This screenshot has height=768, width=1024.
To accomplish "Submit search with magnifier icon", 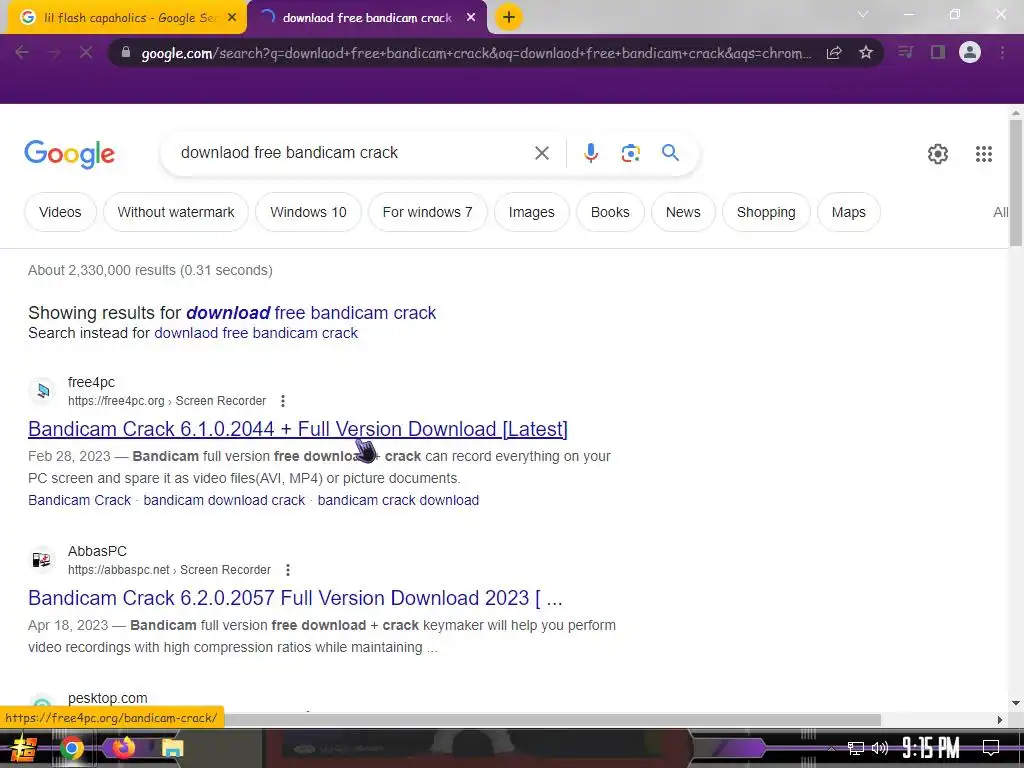I will tap(670, 153).
